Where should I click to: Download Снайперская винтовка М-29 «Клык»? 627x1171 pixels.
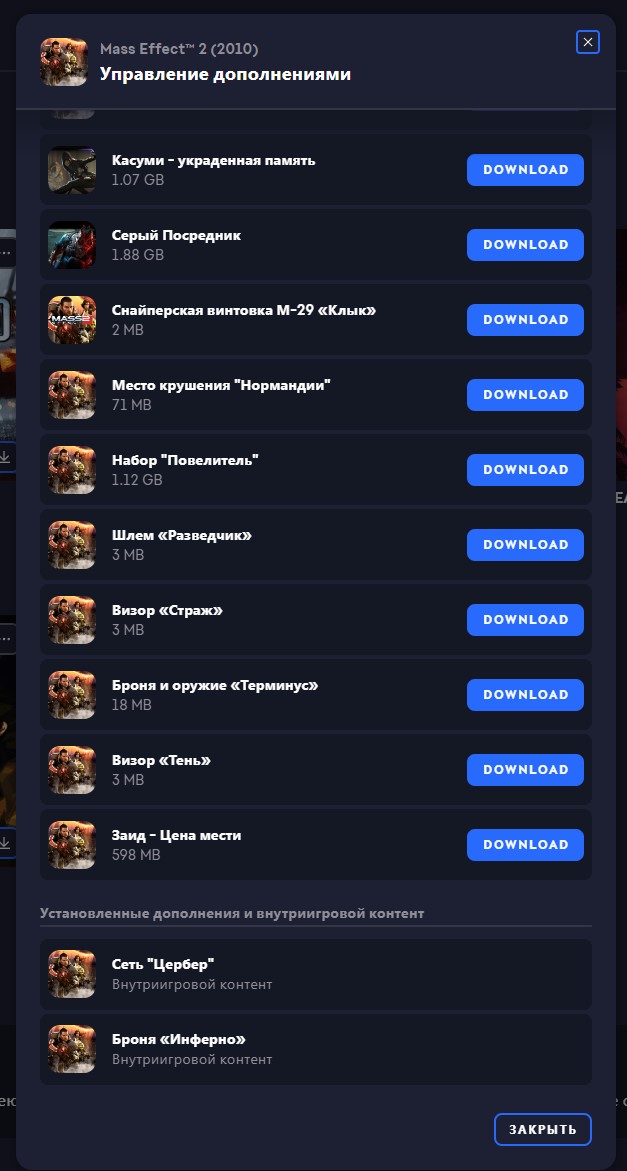click(525, 320)
